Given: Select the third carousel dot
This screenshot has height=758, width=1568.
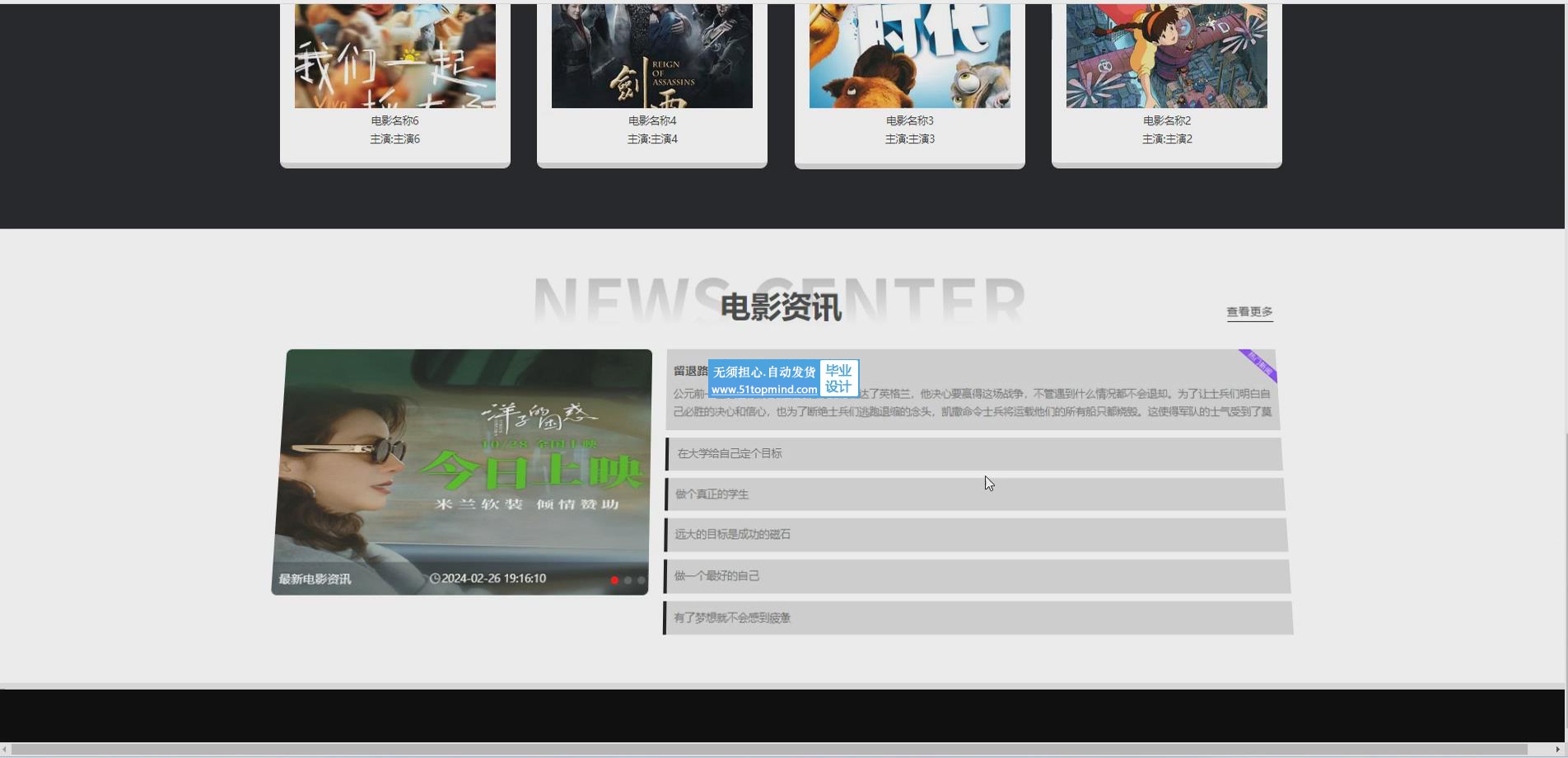Looking at the screenshot, I should click(x=641, y=580).
